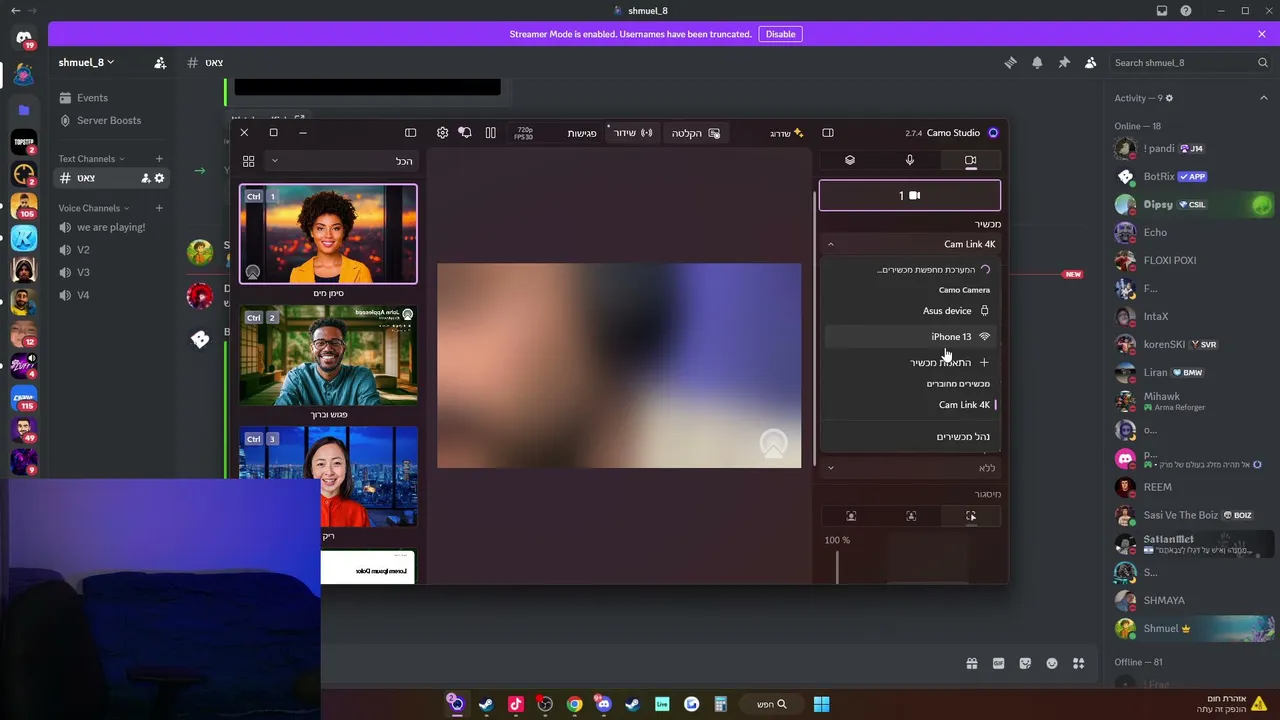Open the Discord emoji picker
1280x720 pixels.
(1052, 663)
